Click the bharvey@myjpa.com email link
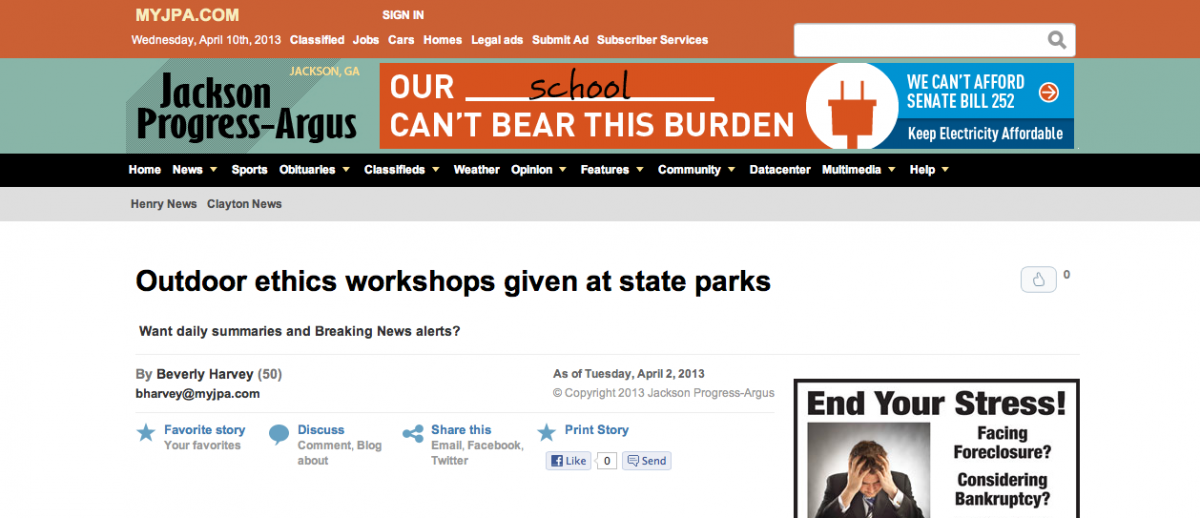Image resolution: width=1200 pixels, height=518 pixels. pos(198,394)
